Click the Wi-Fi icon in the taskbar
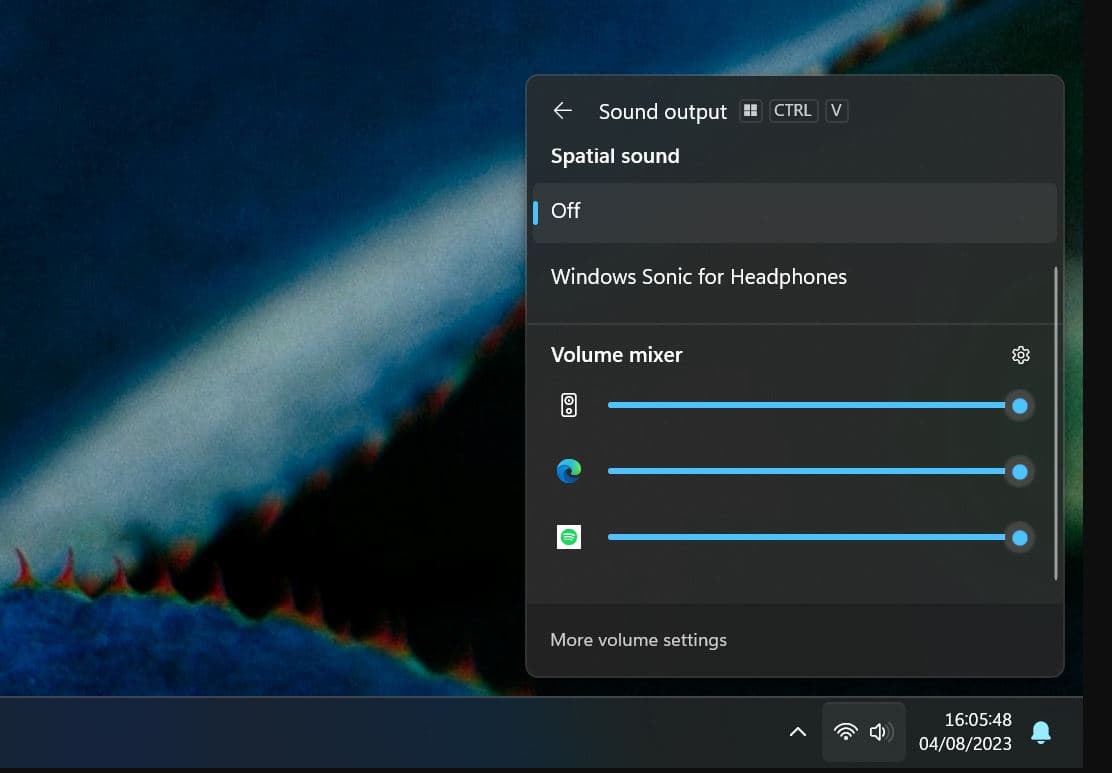The width and height of the screenshot is (1112, 773). click(846, 732)
